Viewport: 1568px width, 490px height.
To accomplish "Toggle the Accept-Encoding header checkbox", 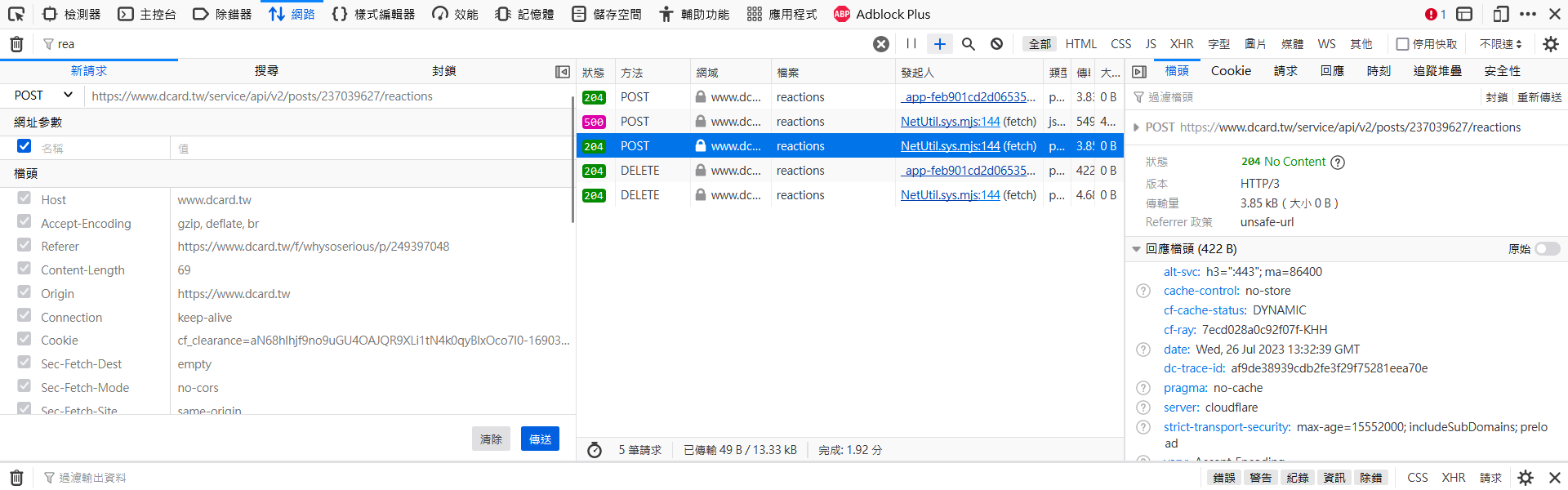I will tap(24, 222).
